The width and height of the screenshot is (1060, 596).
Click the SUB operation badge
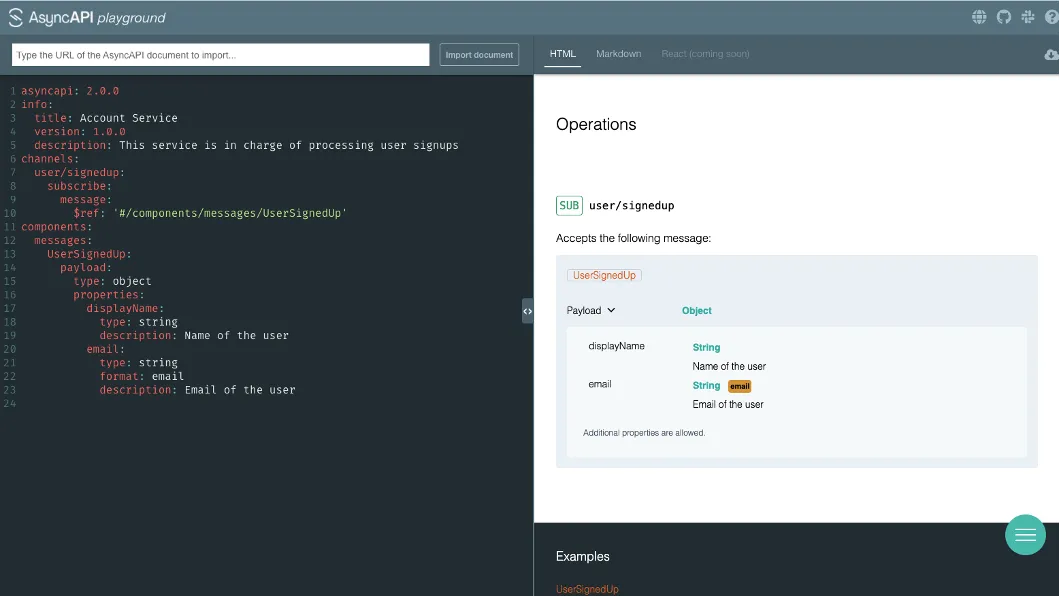[569, 206]
